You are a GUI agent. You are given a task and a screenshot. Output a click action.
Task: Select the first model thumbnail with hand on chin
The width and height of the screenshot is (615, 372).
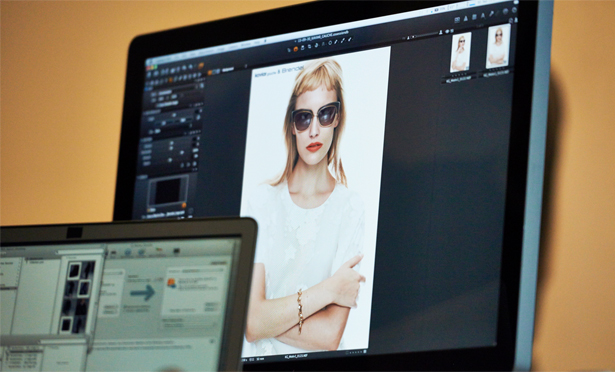(460, 52)
